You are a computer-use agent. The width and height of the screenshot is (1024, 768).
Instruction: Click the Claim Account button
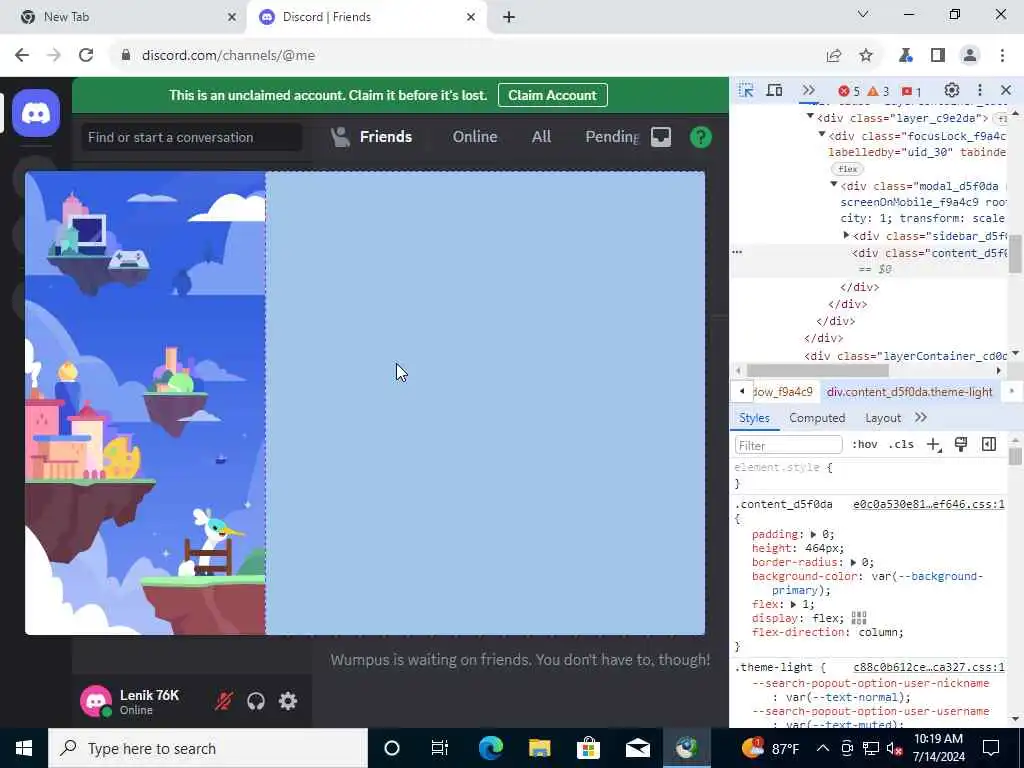552,95
